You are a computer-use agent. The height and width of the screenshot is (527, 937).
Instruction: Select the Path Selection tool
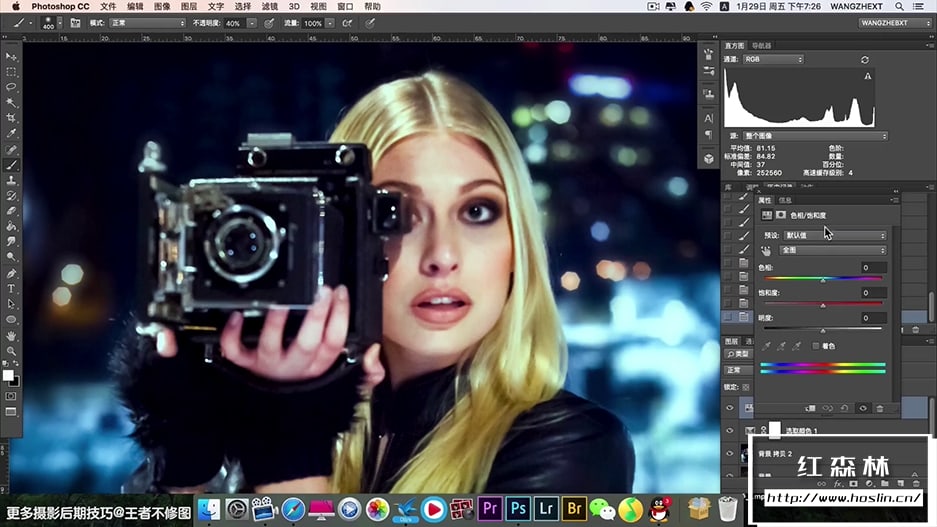coord(11,304)
